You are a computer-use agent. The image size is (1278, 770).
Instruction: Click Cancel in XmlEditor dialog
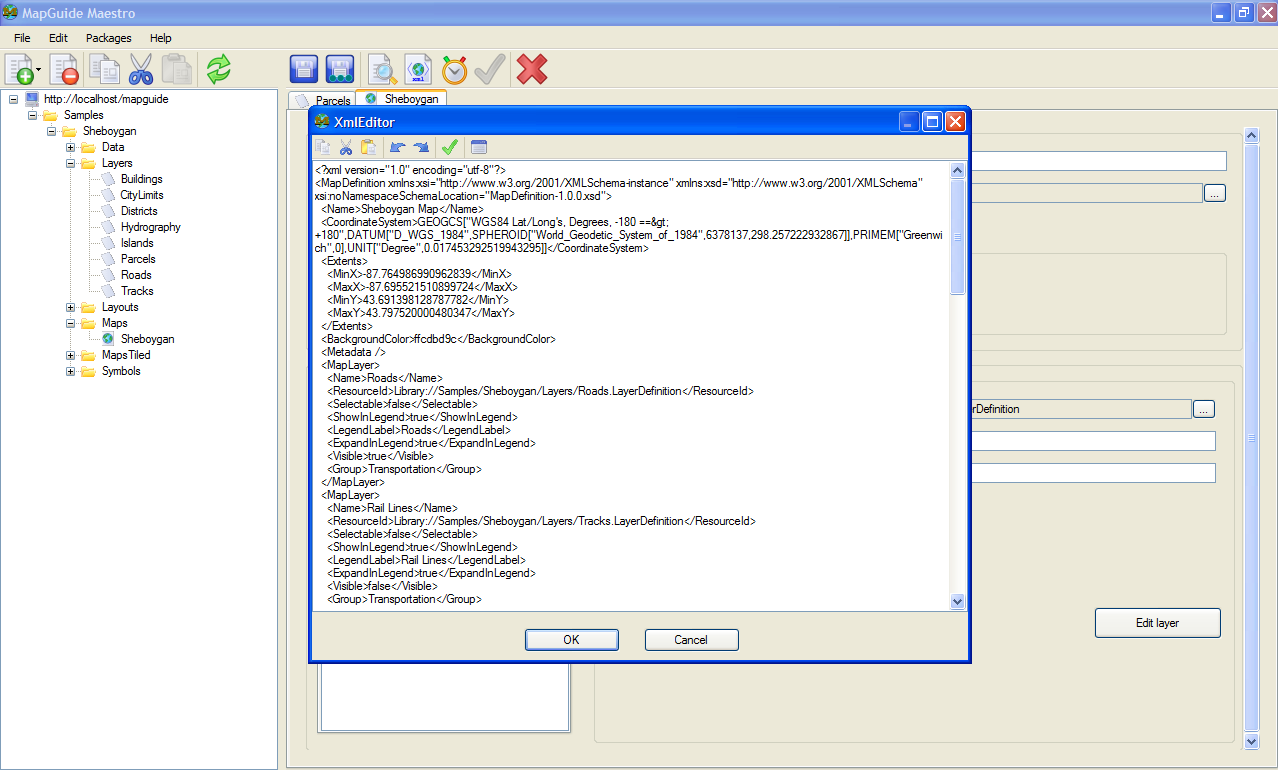pos(691,640)
